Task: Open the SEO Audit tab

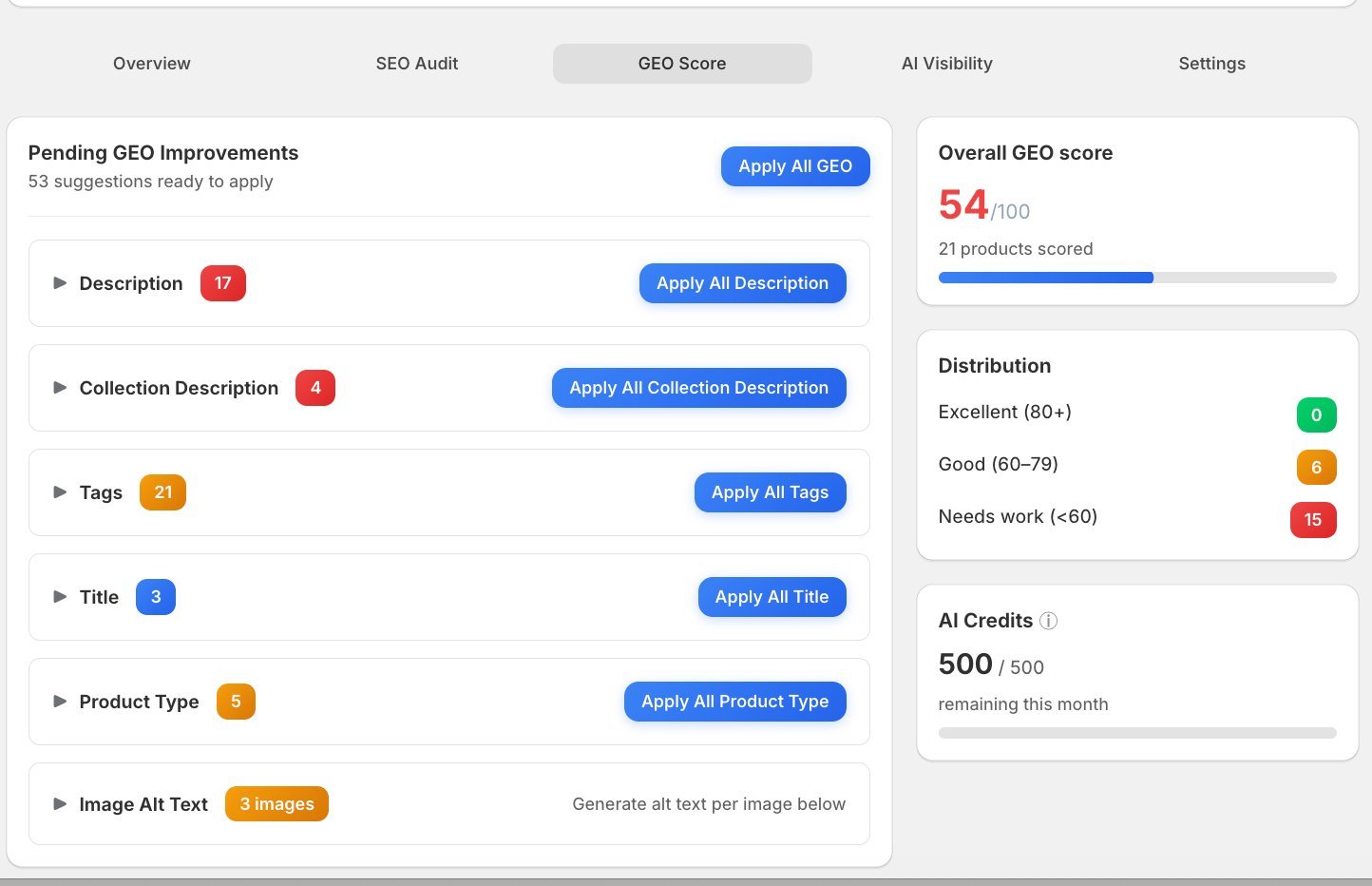Action: point(416,63)
